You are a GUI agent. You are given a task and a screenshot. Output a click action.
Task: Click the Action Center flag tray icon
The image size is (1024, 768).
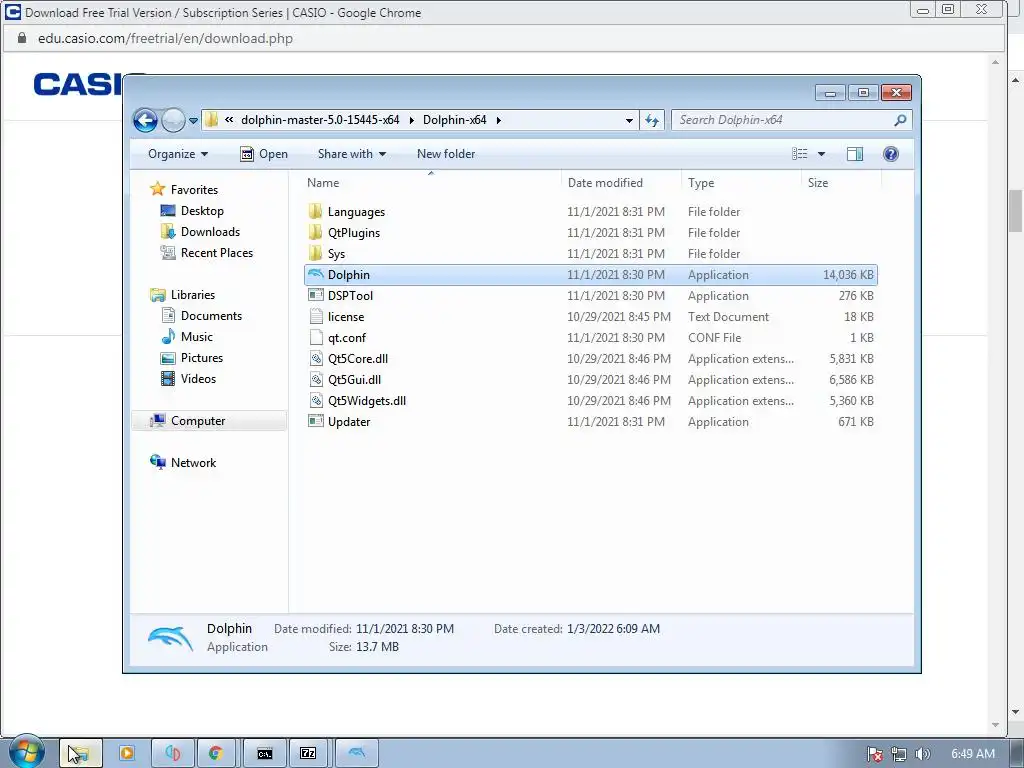coord(875,754)
